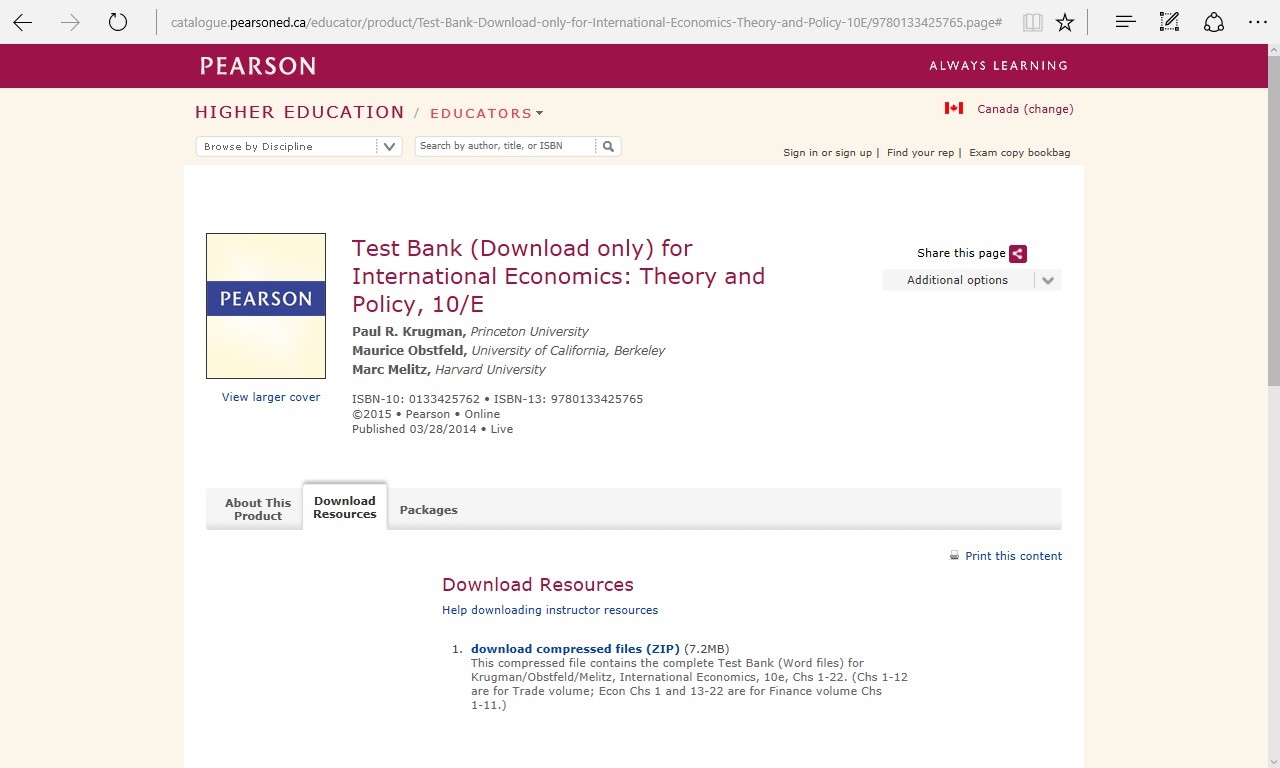The width and height of the screenshot is (1280, 768).
Task: Click the book cover thumbnail
Action: click(266, 306)
